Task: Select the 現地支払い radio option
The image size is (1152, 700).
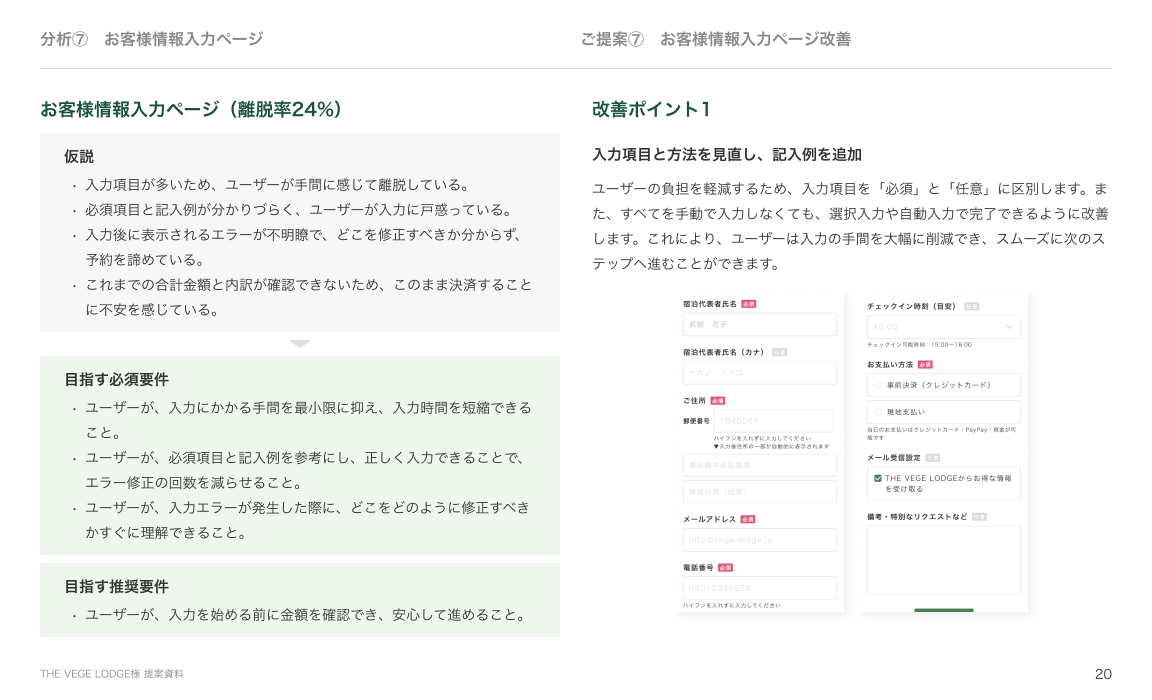Action: click(878, 412)
